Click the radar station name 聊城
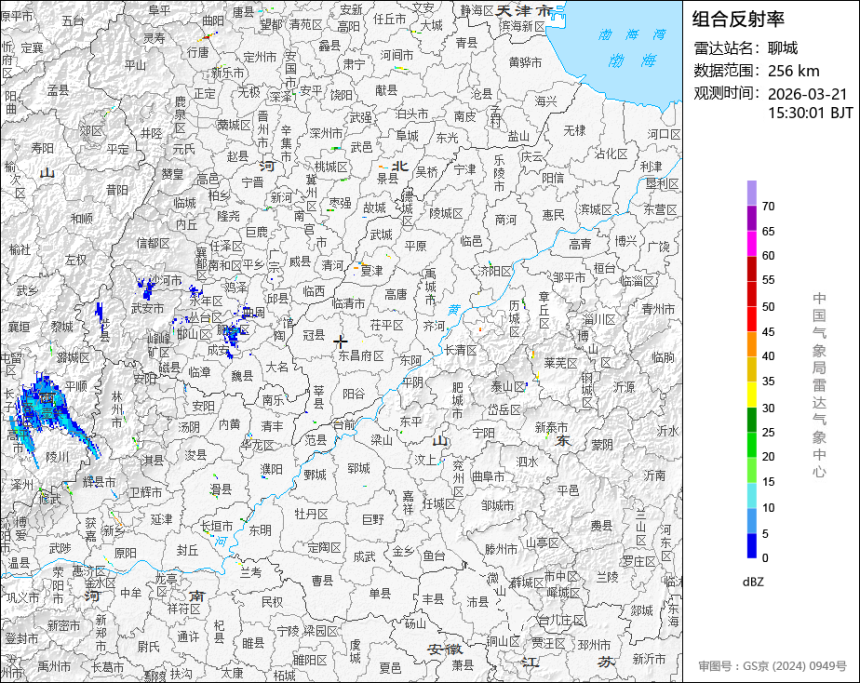Screen dimensions: 860x683 click(x=783, y=48)
